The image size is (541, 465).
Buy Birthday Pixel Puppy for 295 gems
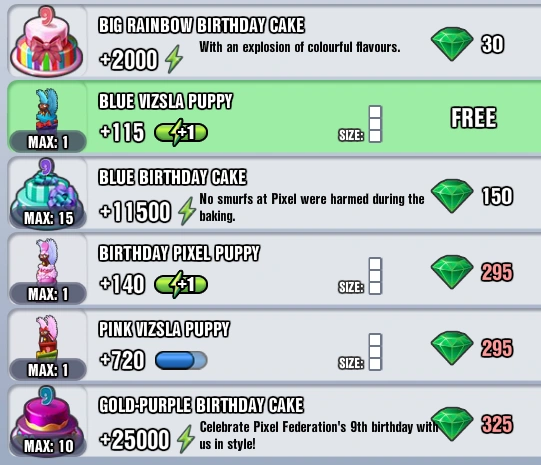point(472,272)
